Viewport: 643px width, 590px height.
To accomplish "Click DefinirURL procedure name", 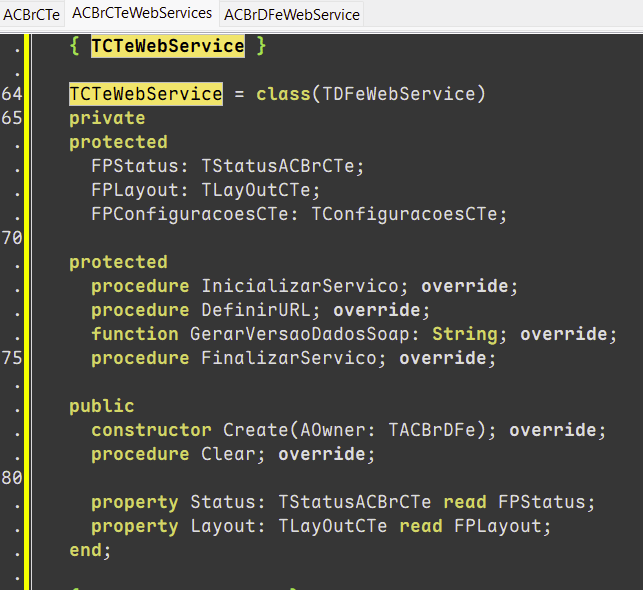I will [x=256, y=310].
